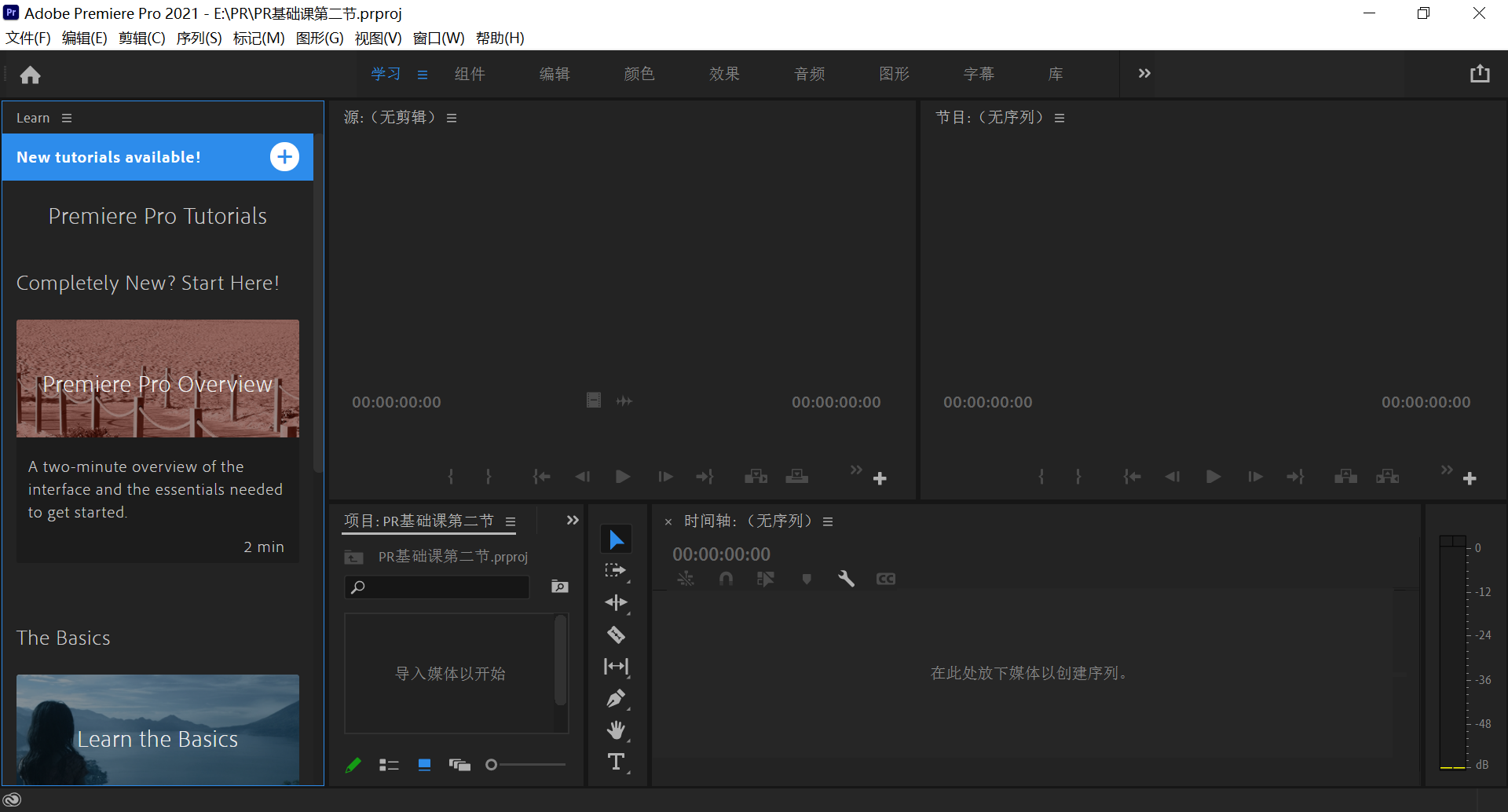Viewport: 1508px width, 812px height.
Task: Show hidden project panel tabs chevron
Action: click(x=573, y=520)
